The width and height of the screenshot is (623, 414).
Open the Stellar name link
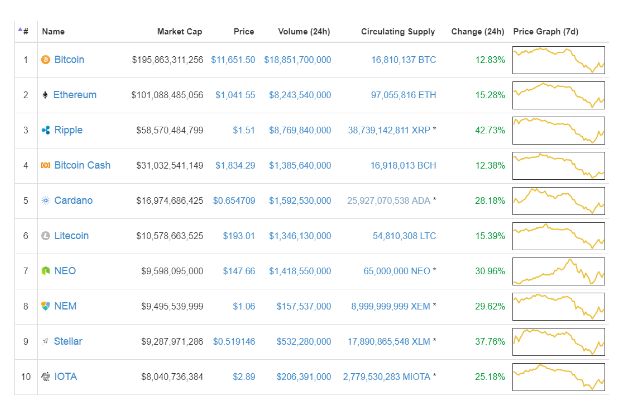click(x=68, y=341)
